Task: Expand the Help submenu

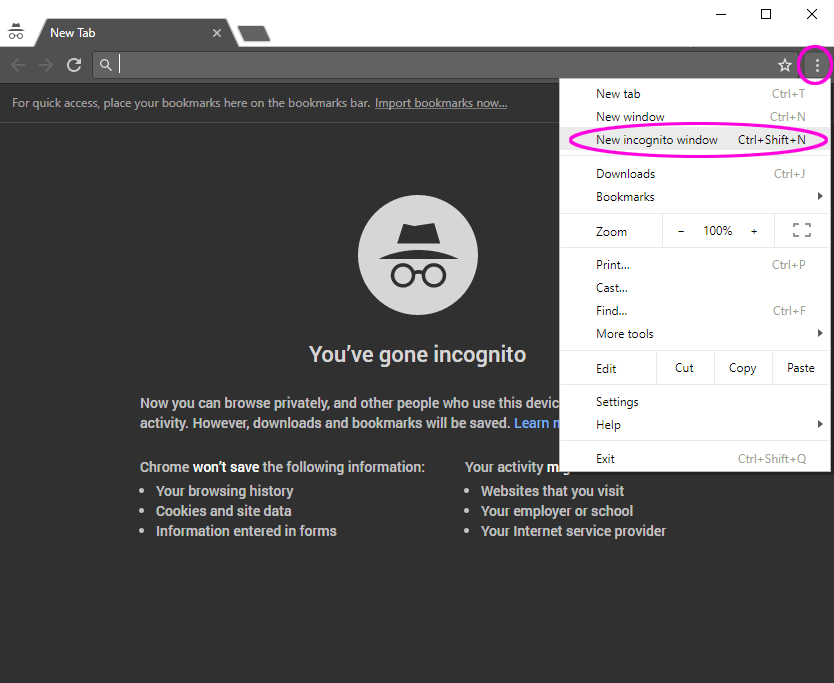Action: pyautogui.click(x=608, y=424)
